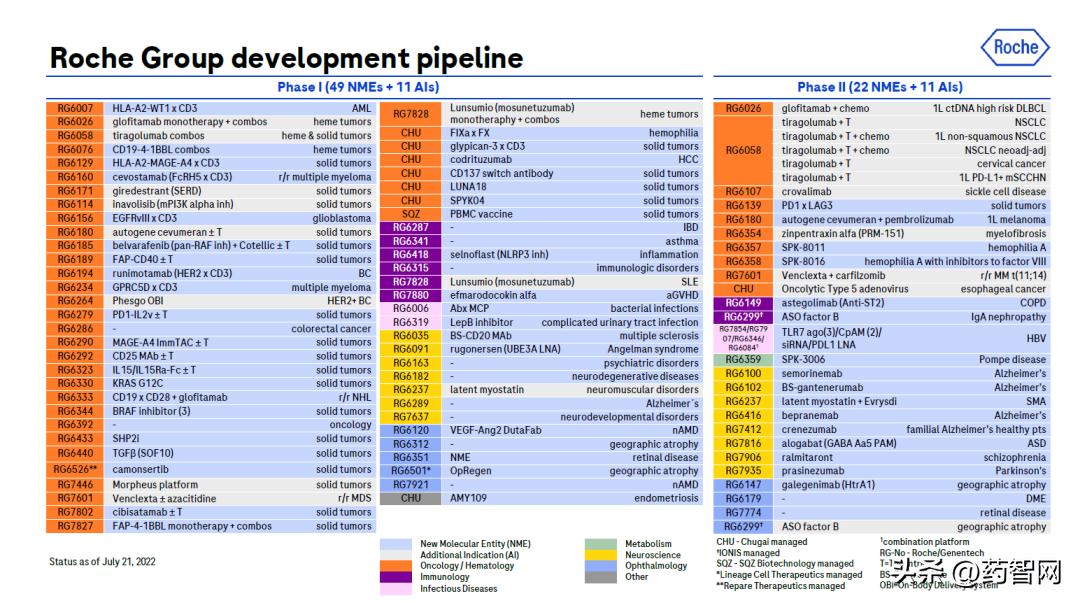Select the camonsertib row in Phase I
The width and height of the screenshot is (1080, 603).
point(240,469)
